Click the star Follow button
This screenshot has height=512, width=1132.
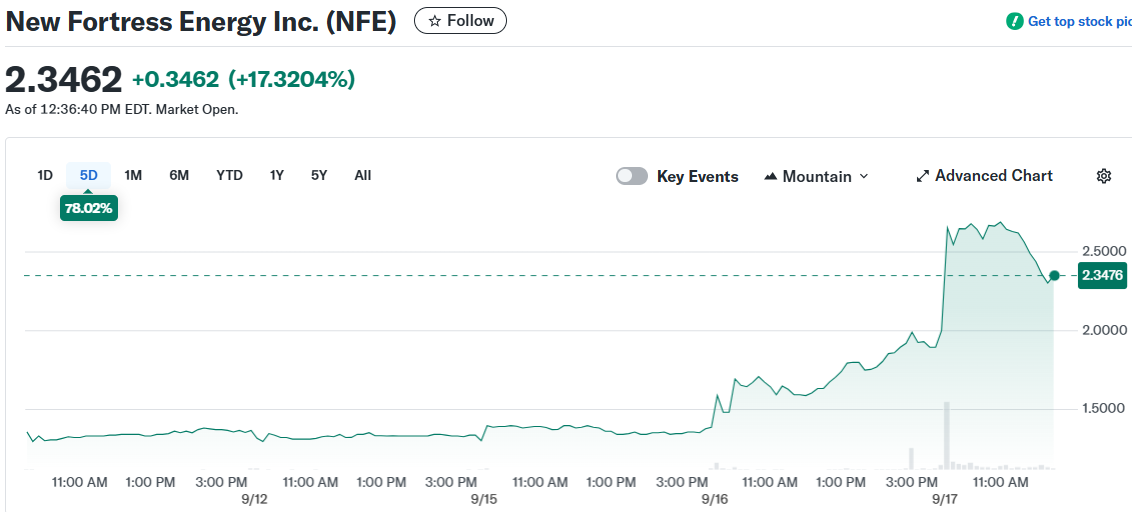point(460,21)
